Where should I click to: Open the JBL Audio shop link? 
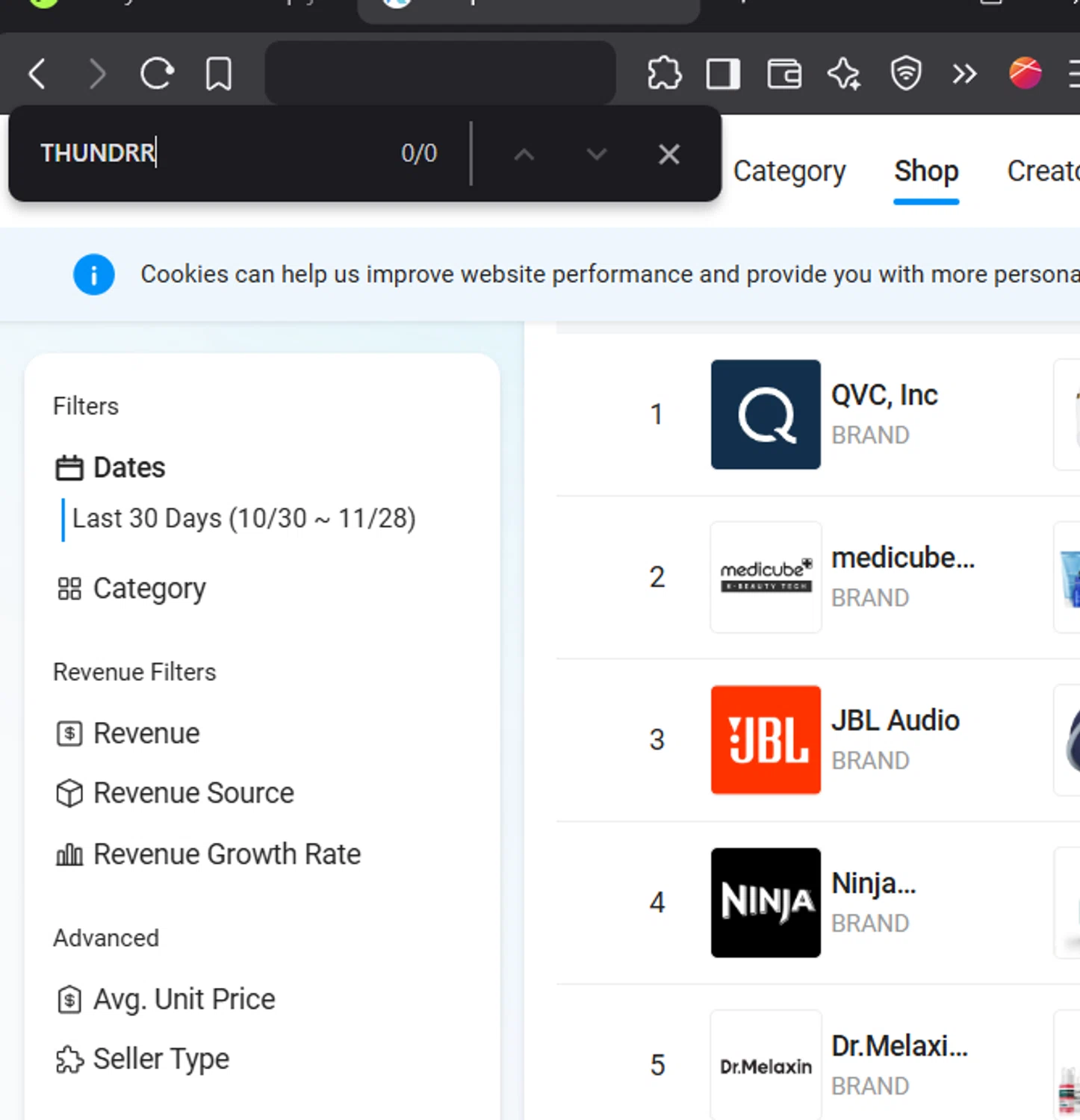[896, 721]
